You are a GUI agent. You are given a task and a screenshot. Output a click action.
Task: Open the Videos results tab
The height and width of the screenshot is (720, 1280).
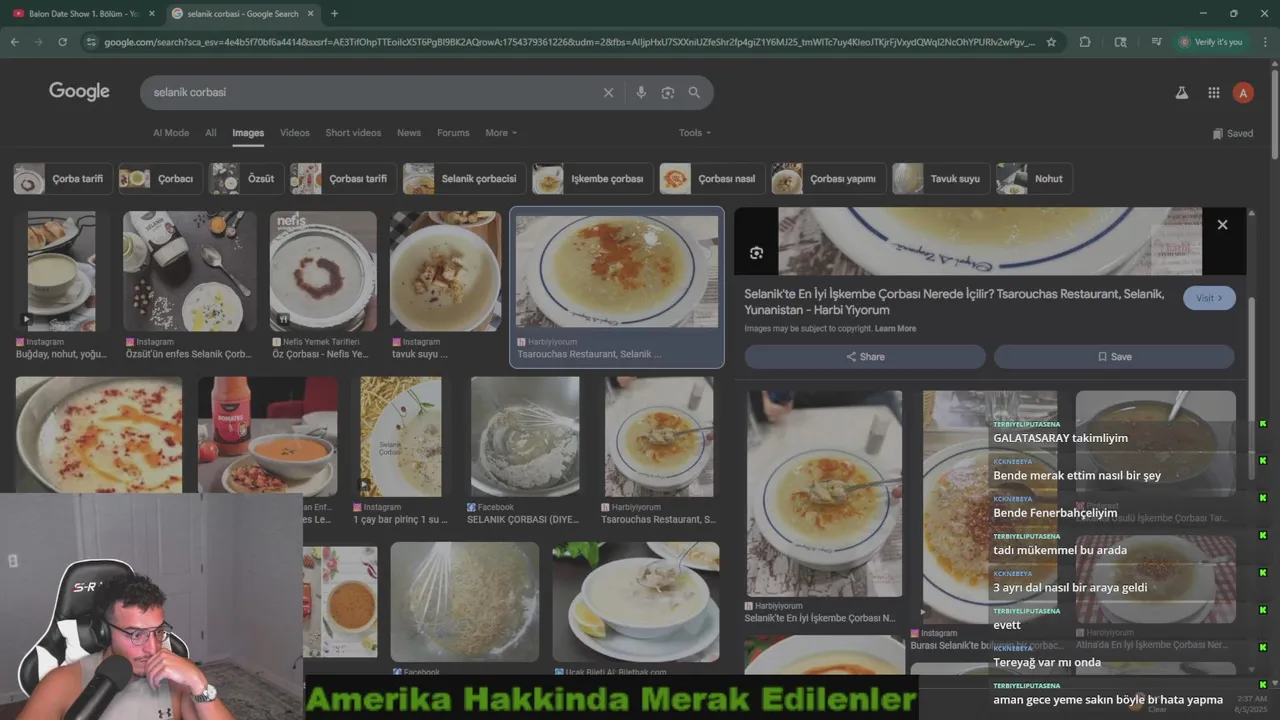pos(294,133)
